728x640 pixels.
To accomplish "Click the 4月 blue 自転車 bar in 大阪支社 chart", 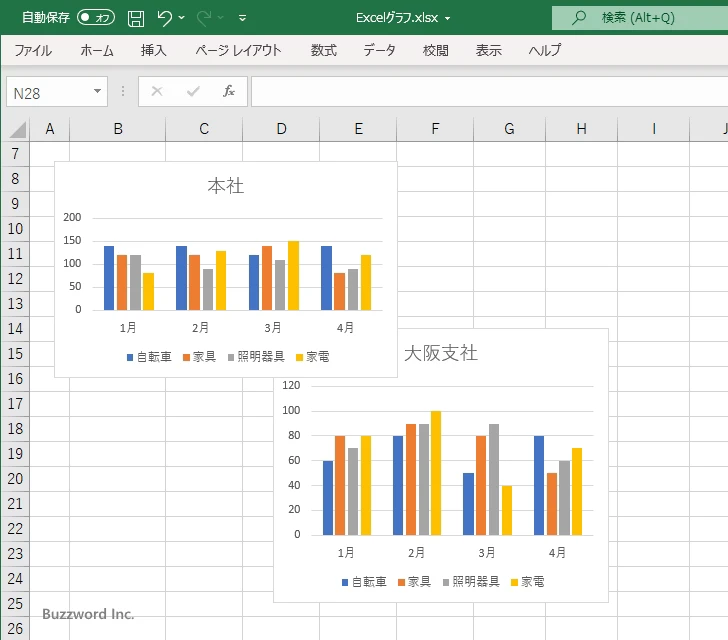I will (x=539, y=485).
